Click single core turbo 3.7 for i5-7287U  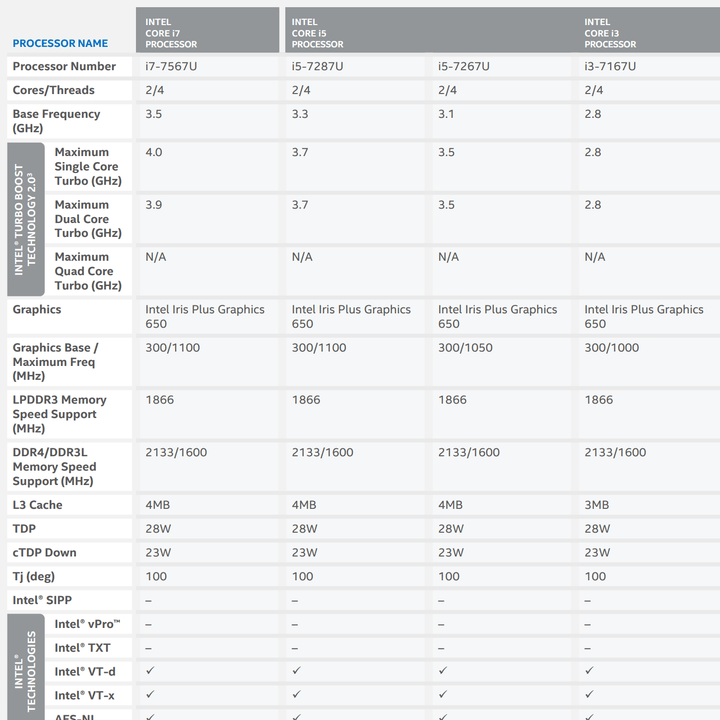click(300, 152)
